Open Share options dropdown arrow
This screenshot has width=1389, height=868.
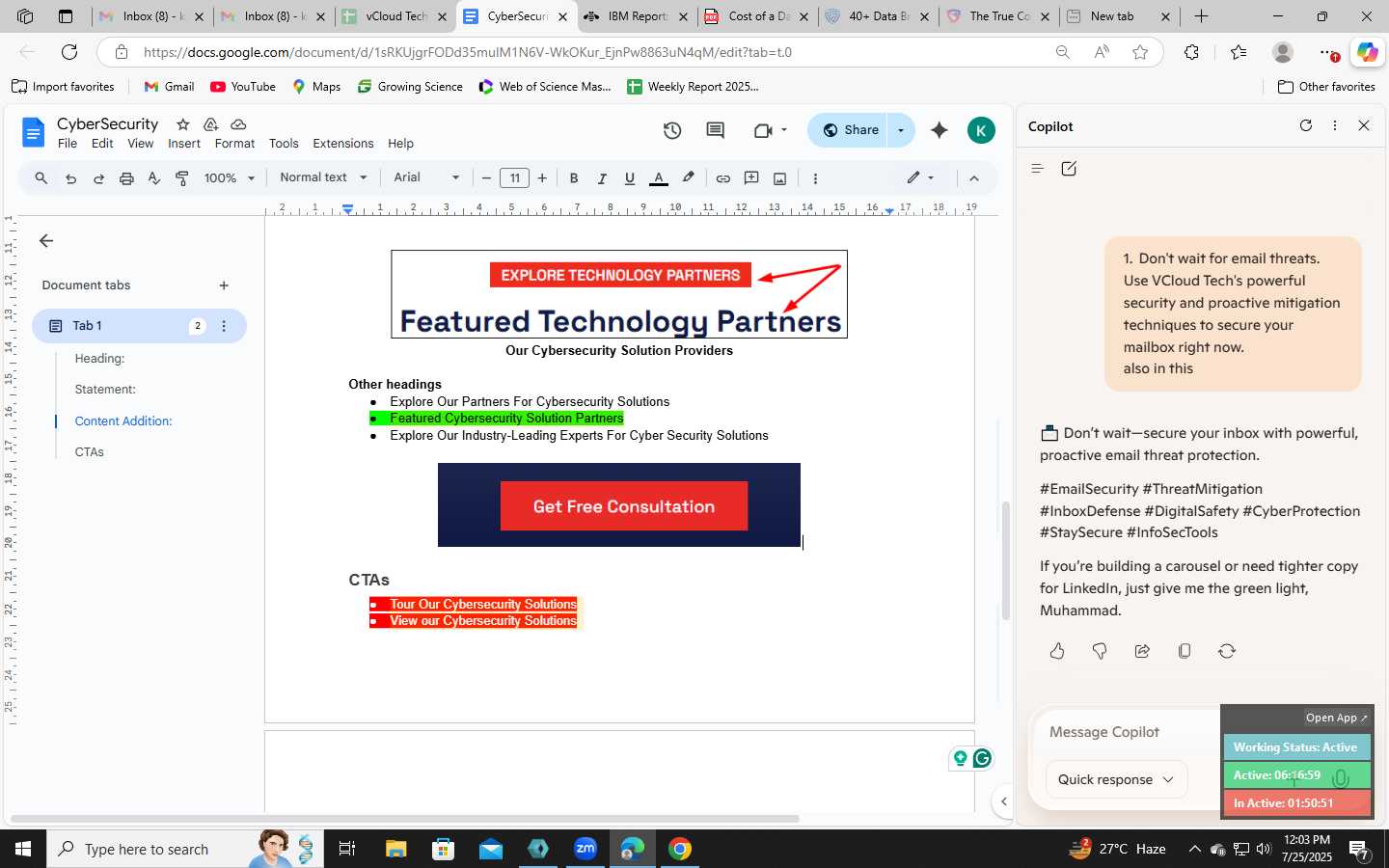[x=901, y=130]
